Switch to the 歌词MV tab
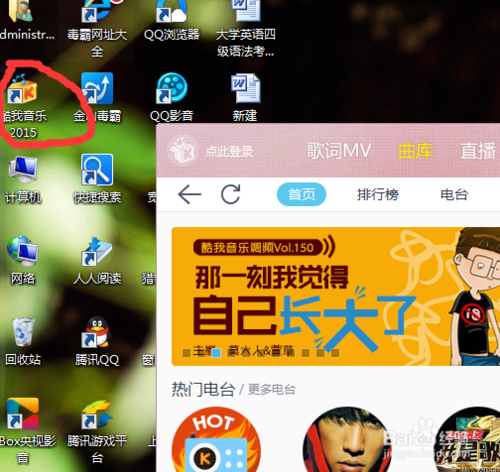This screenshot has height=472, width=500. click(x=338, y=151)
